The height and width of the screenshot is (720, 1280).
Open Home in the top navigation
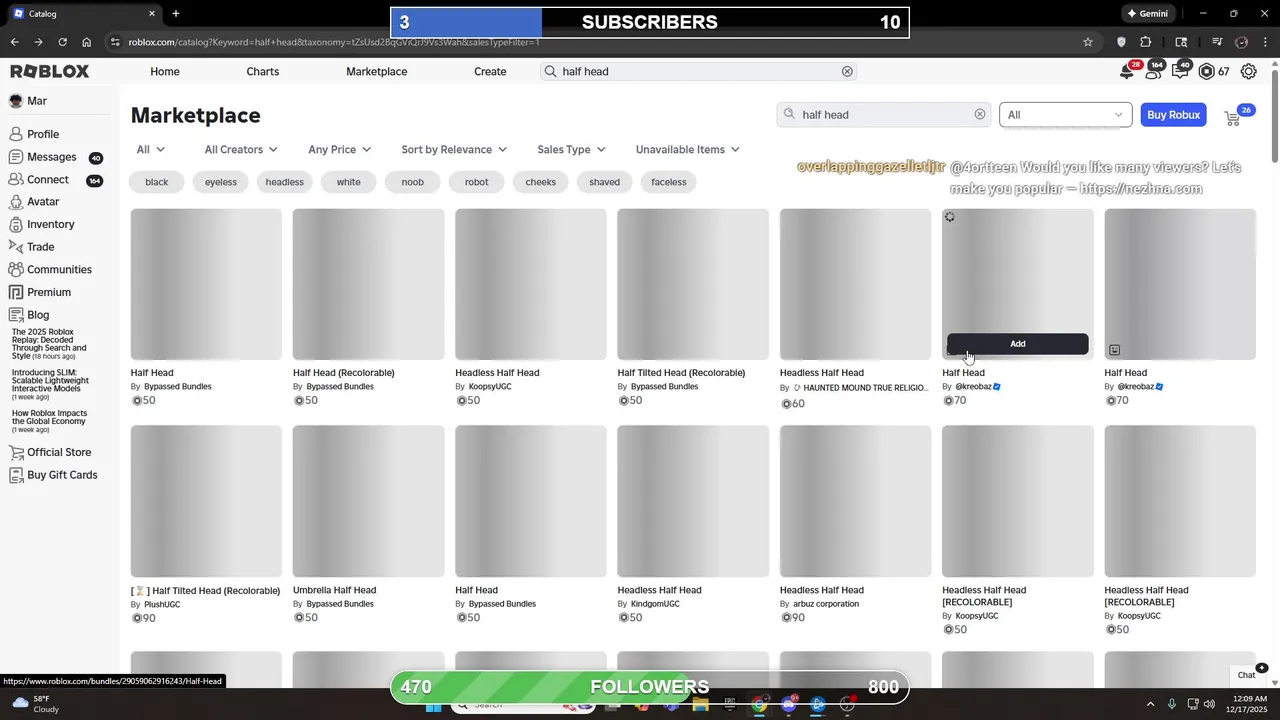click(165, 72)
